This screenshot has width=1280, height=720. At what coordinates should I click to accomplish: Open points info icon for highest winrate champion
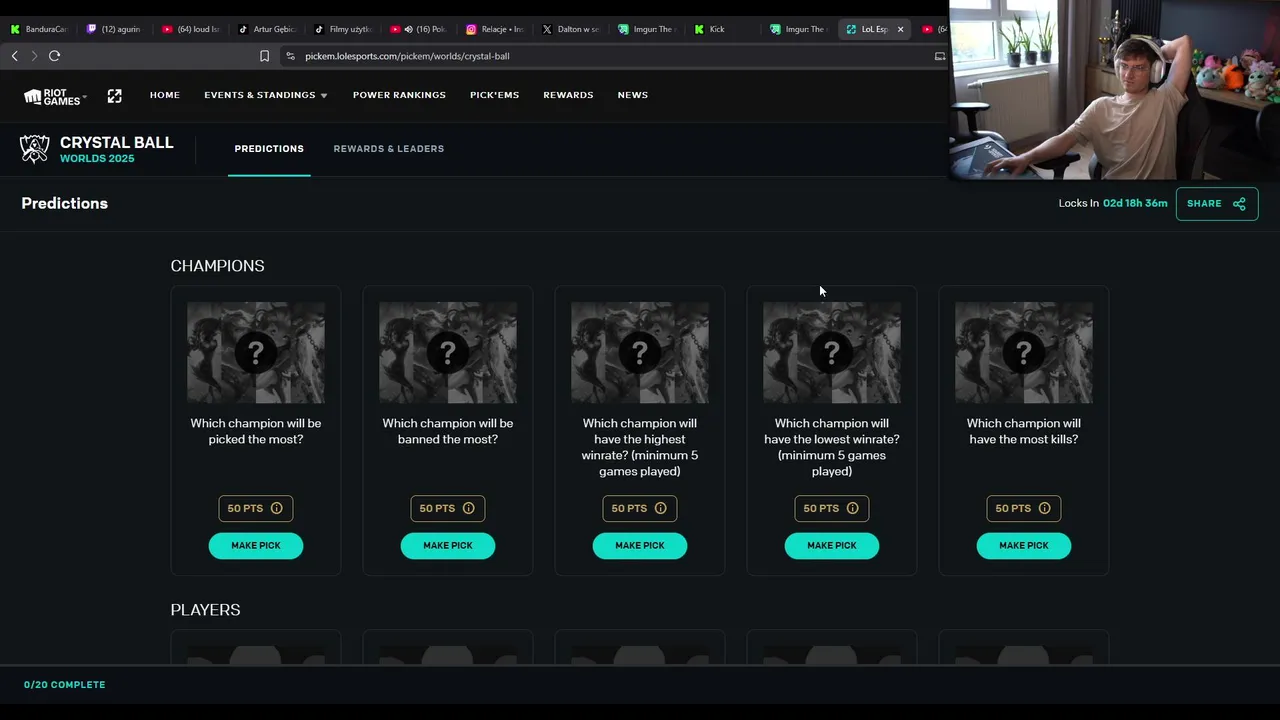661,508
